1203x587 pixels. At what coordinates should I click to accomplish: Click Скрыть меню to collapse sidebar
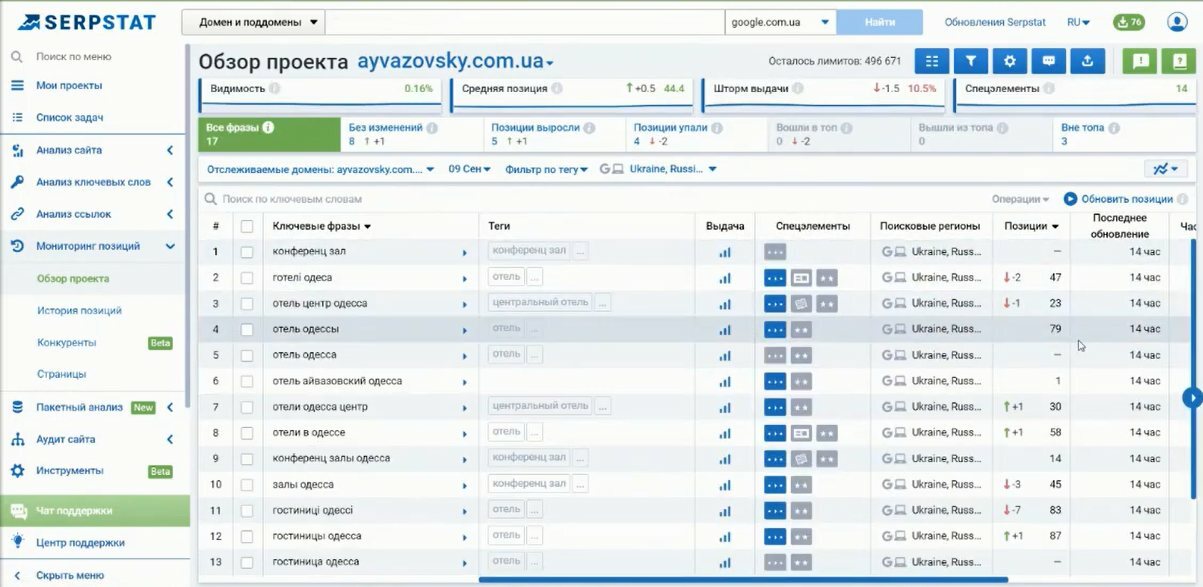70,575
